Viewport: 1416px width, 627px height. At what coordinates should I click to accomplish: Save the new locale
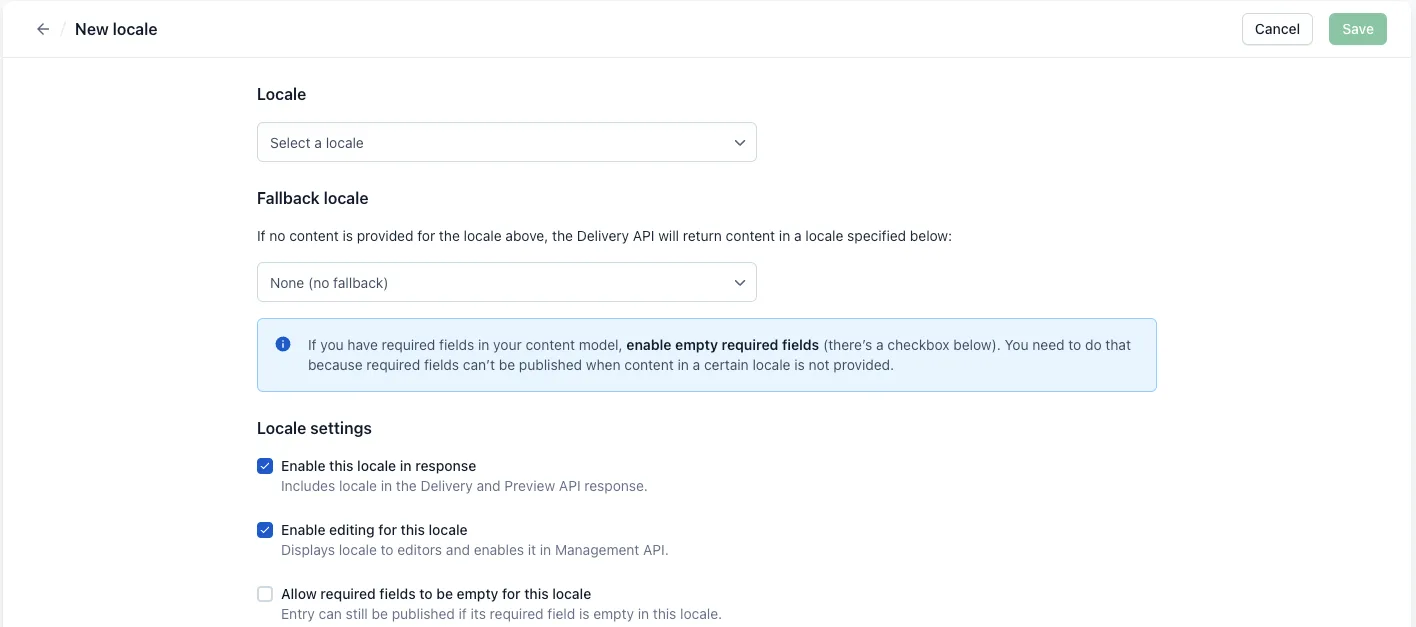coord(1358,29)
